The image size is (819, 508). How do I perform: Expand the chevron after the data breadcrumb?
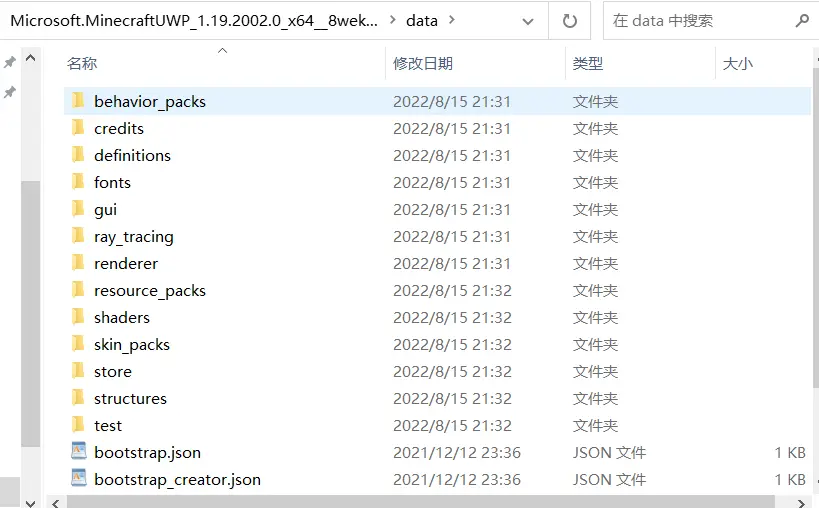(x=452, y=20)
